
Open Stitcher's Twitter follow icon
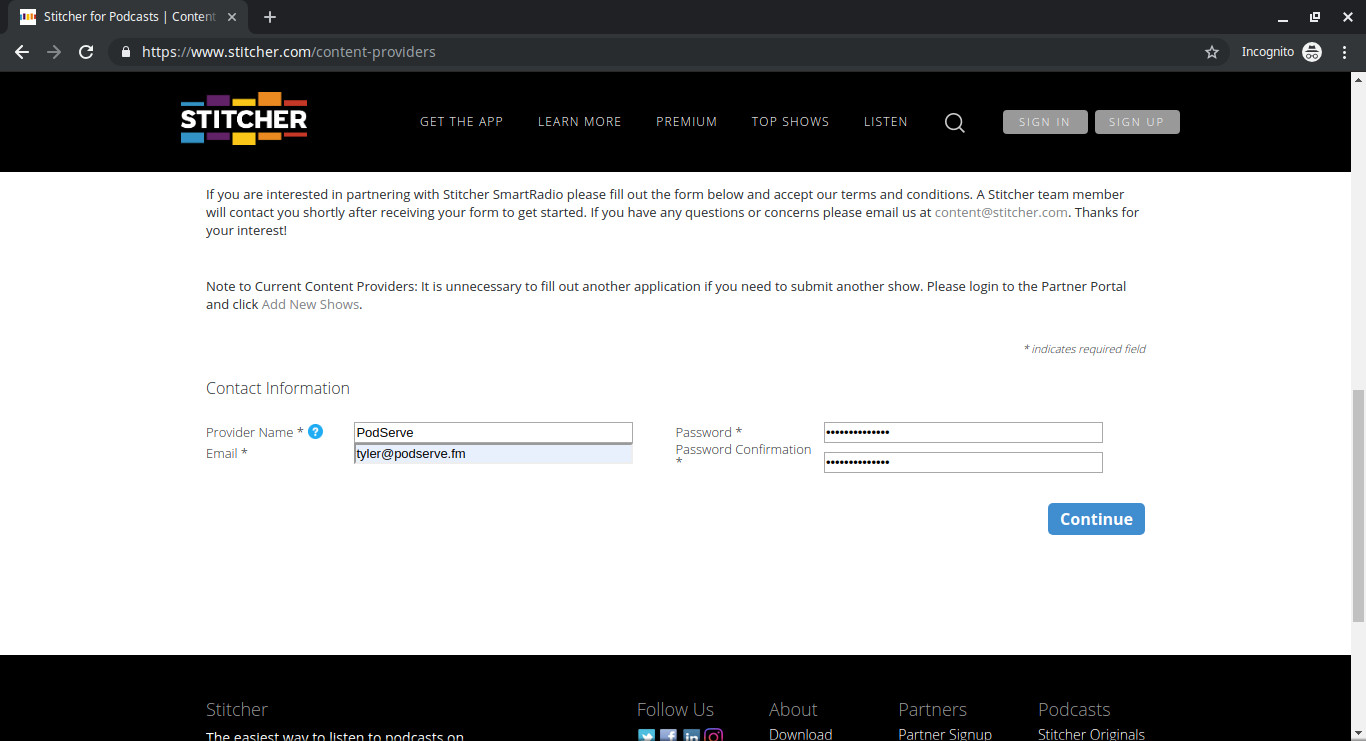point(647,737)
